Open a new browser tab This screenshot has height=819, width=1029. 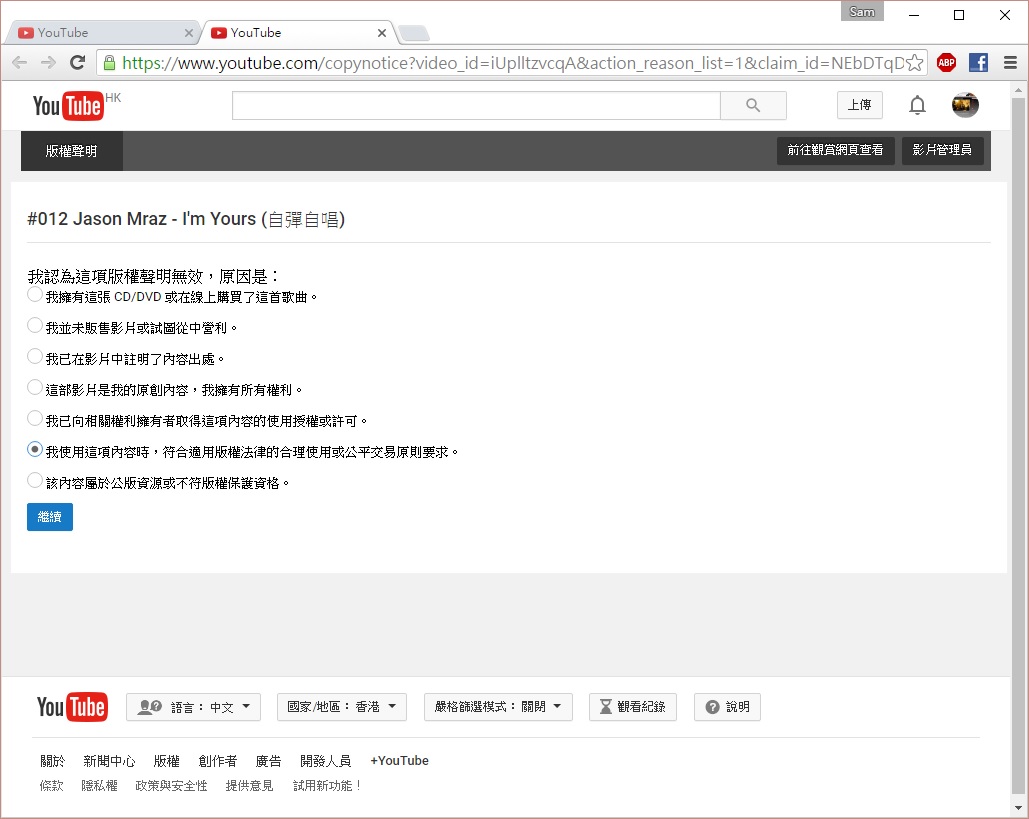(413, 33)
